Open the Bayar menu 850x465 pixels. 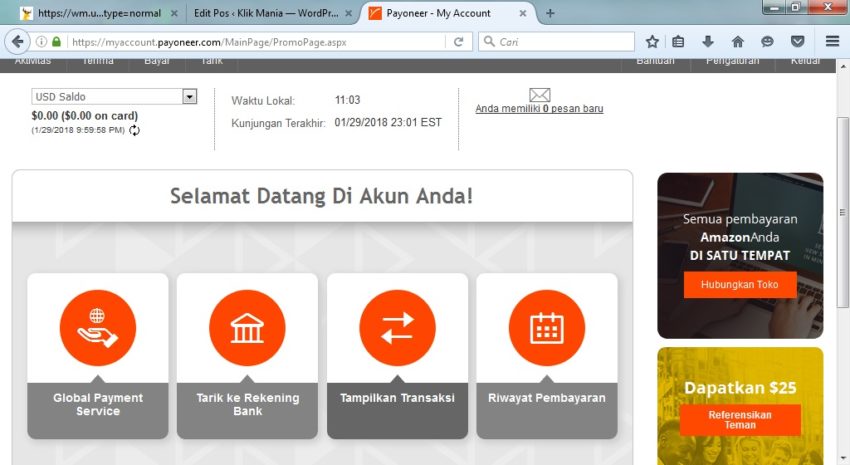(x=157, y=62)
